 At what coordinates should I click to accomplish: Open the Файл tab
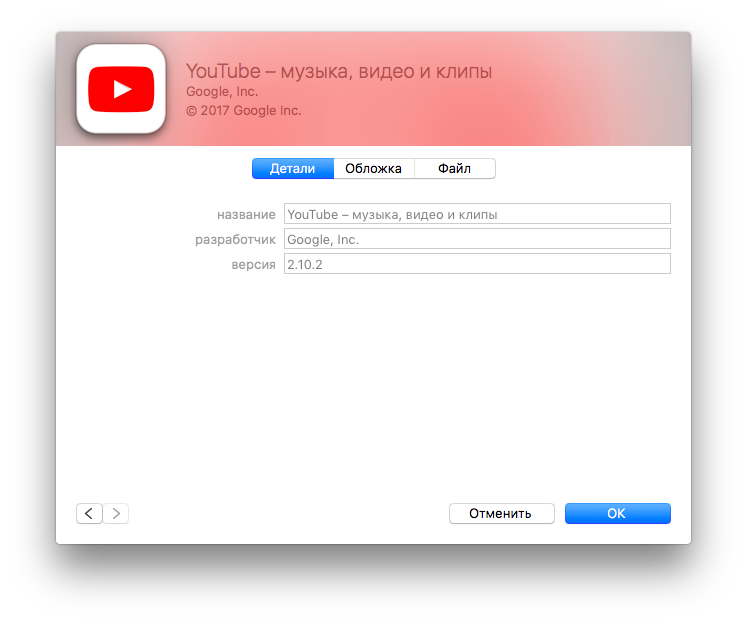[454, 169]
